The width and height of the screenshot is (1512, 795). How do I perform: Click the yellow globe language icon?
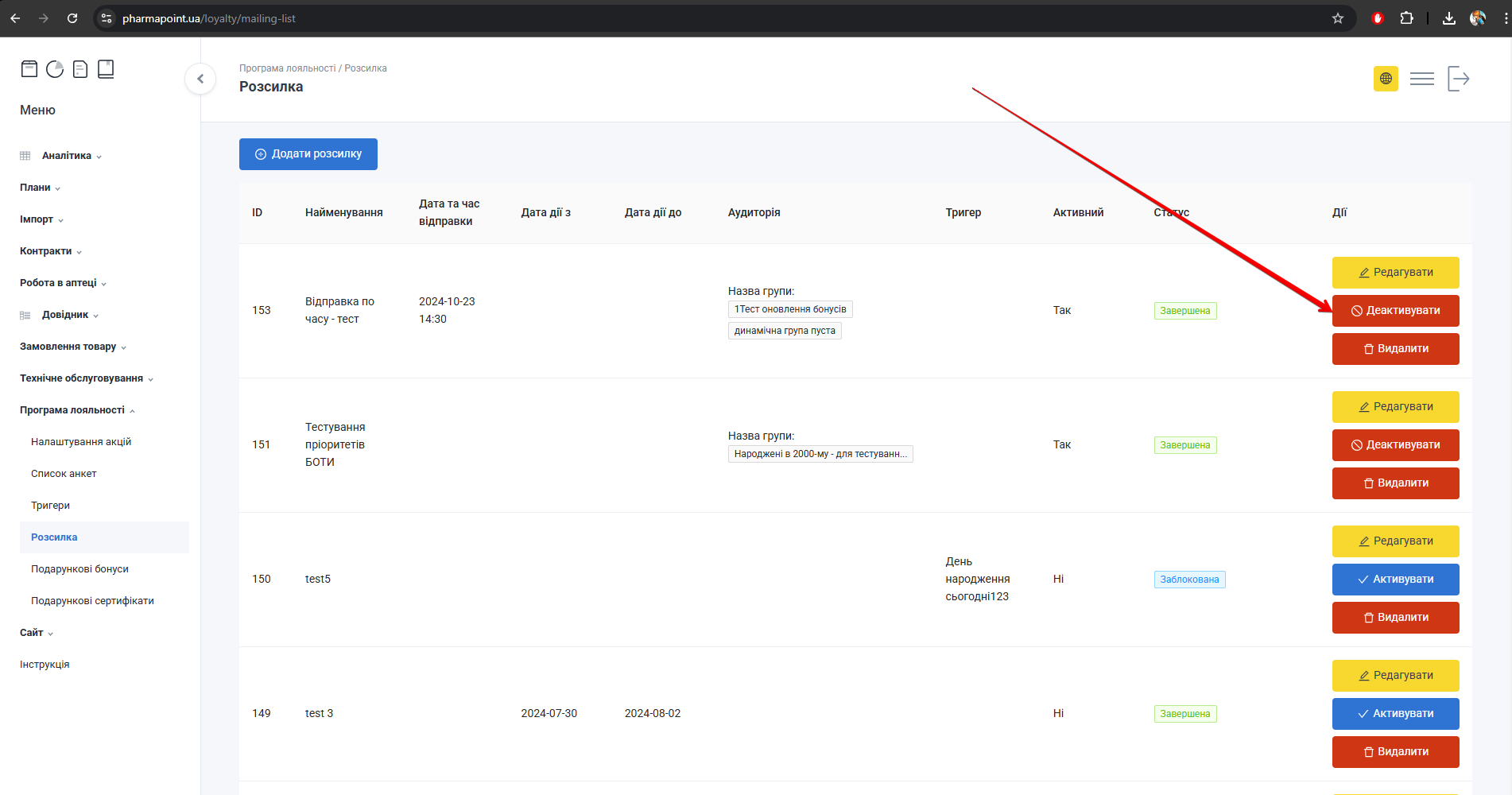1386,79
